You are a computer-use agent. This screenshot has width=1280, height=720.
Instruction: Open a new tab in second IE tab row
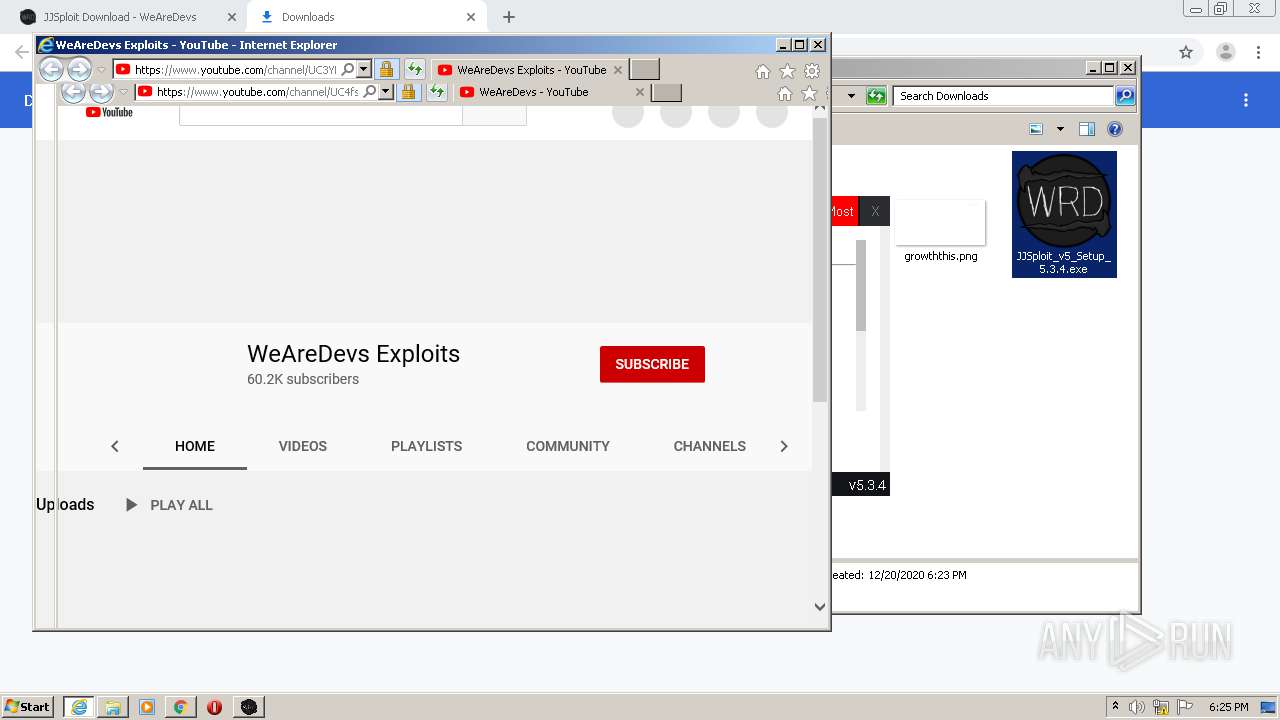click(666, 92)
